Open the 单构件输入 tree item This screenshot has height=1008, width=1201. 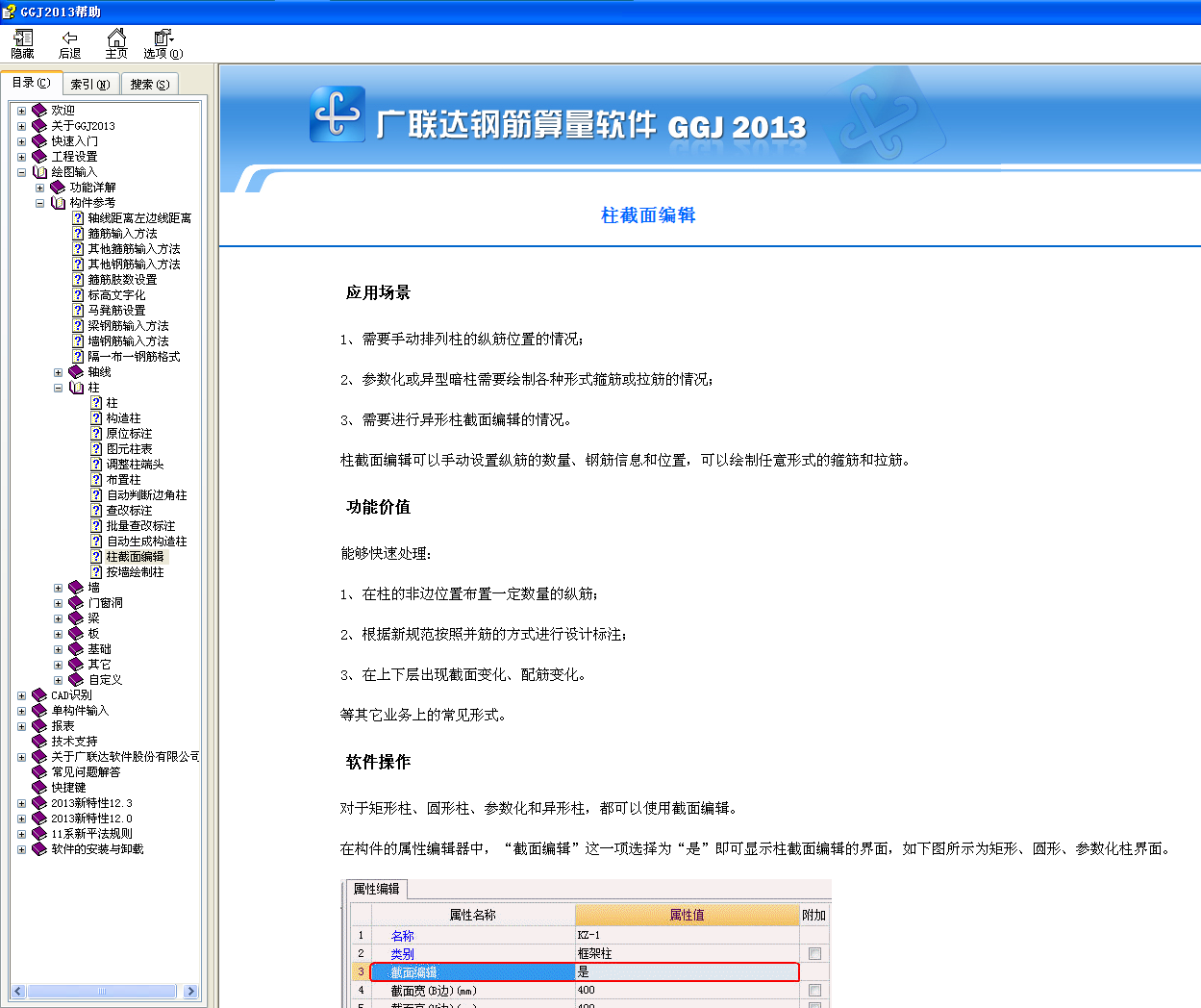(x=80, y=711)
